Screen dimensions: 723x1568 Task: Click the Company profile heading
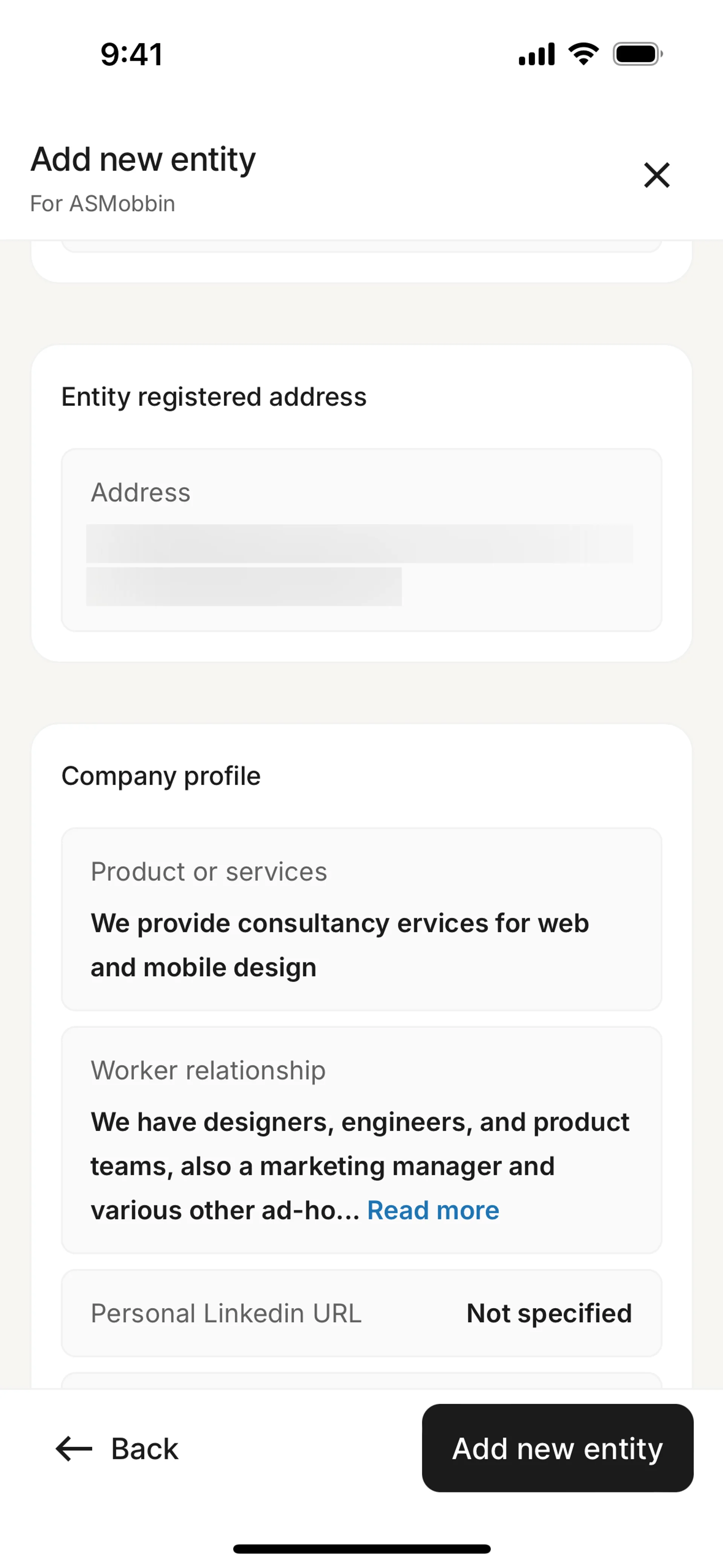(x=161, y=776)
